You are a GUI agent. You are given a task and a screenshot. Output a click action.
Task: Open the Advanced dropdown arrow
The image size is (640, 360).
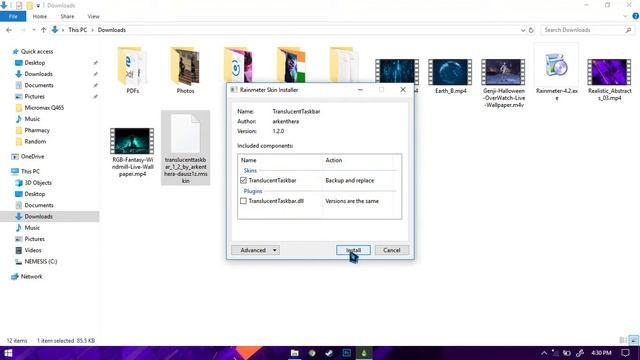pyautogui.click(x=275, y=250)
